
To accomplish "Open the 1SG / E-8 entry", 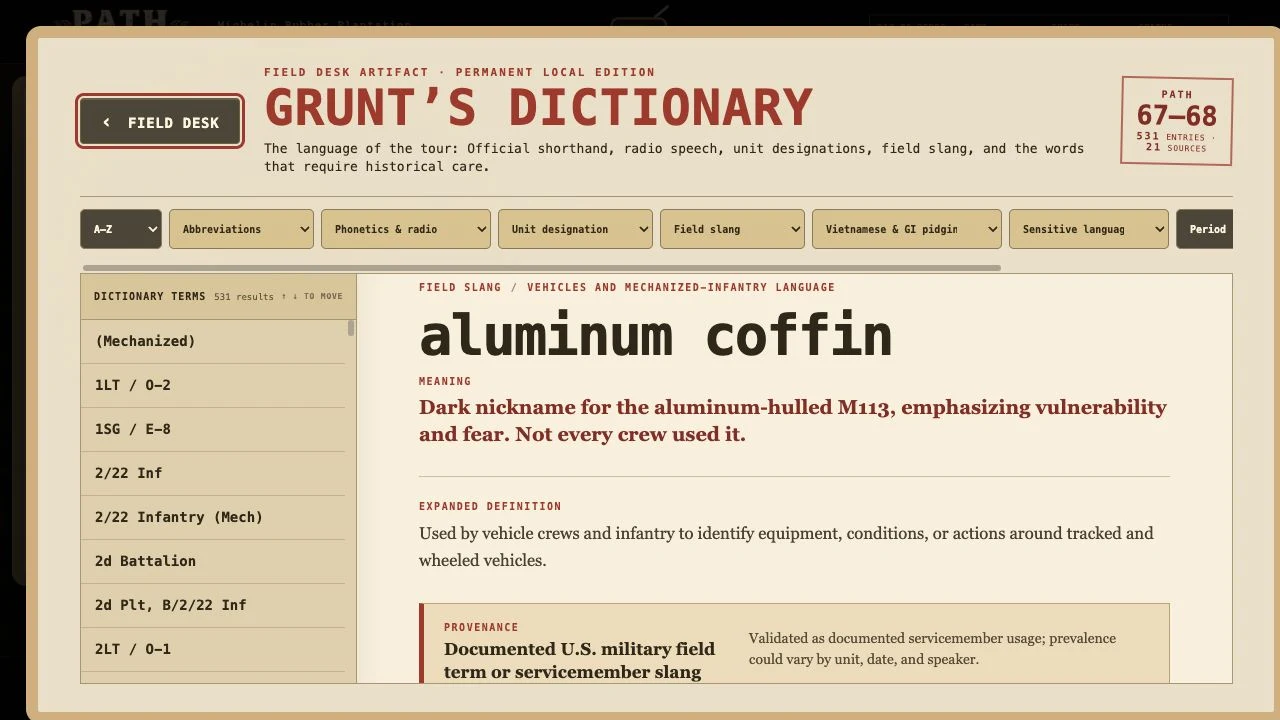I will pyautogui.click(x=213, y=429).
